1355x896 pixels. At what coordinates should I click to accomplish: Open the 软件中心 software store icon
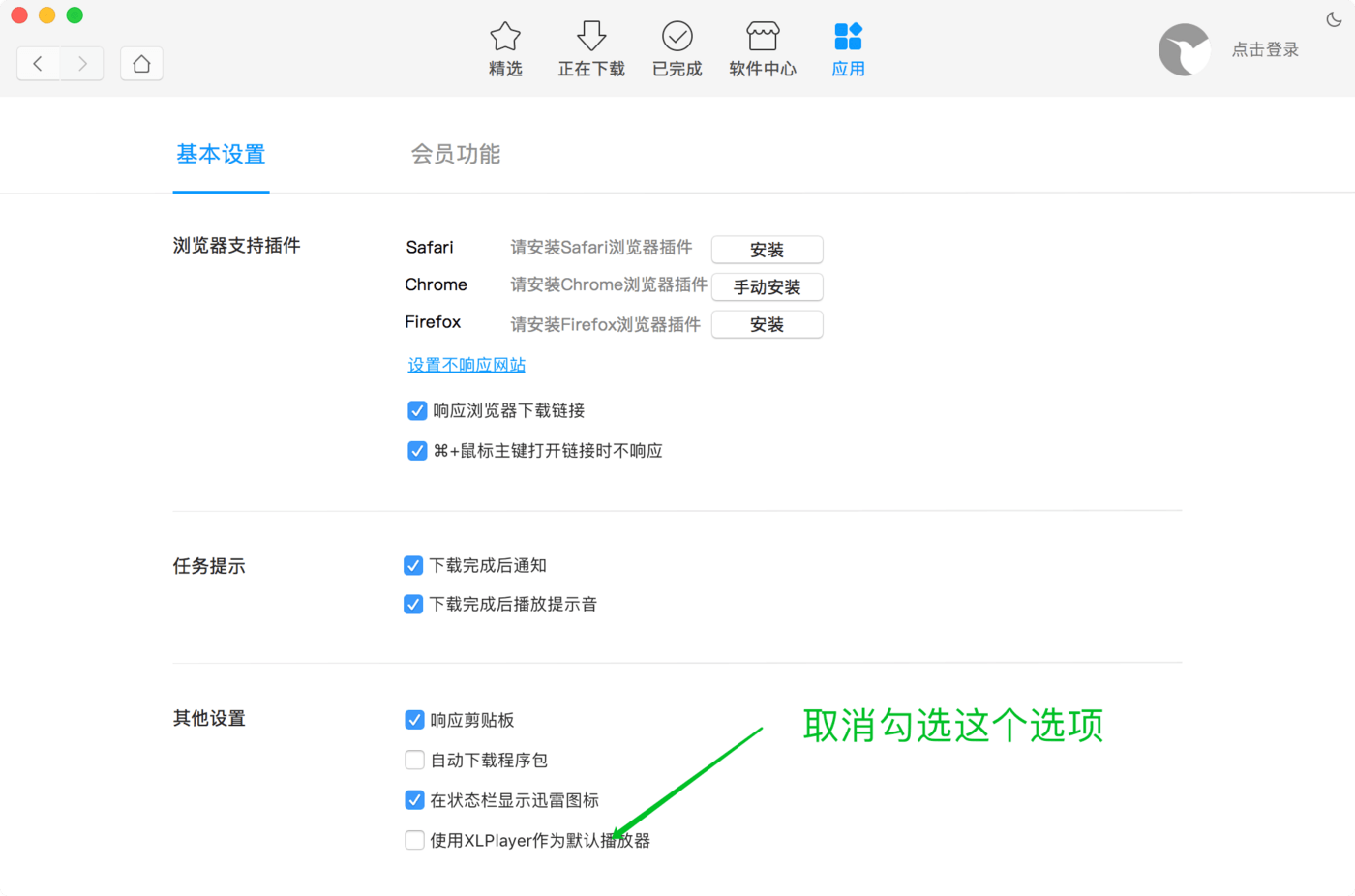(x=763, y=37)
